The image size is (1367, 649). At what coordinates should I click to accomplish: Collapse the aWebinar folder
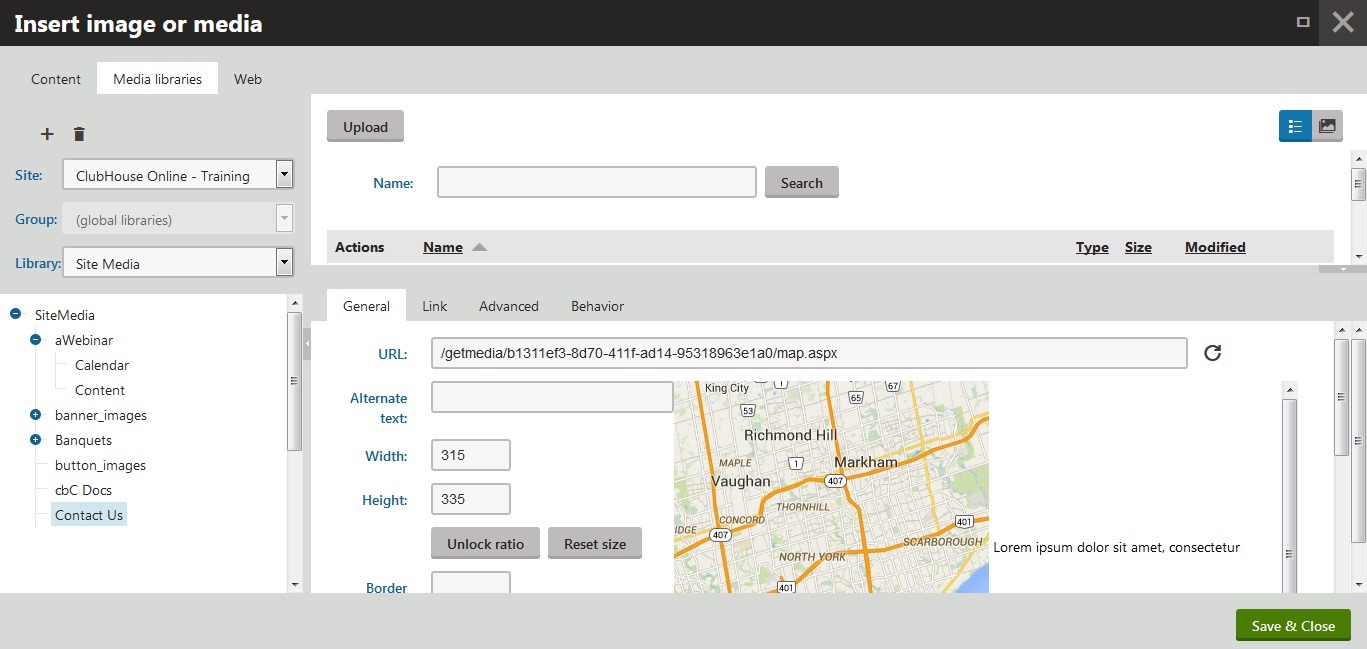(35, 340)
